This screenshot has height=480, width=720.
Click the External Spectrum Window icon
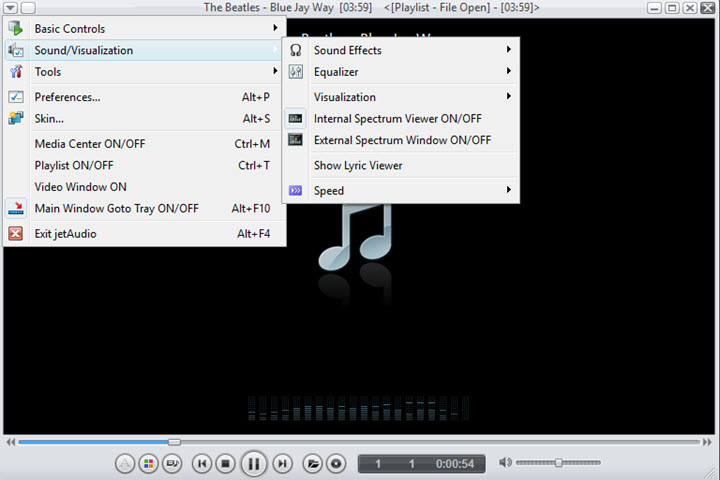(295, 140)
